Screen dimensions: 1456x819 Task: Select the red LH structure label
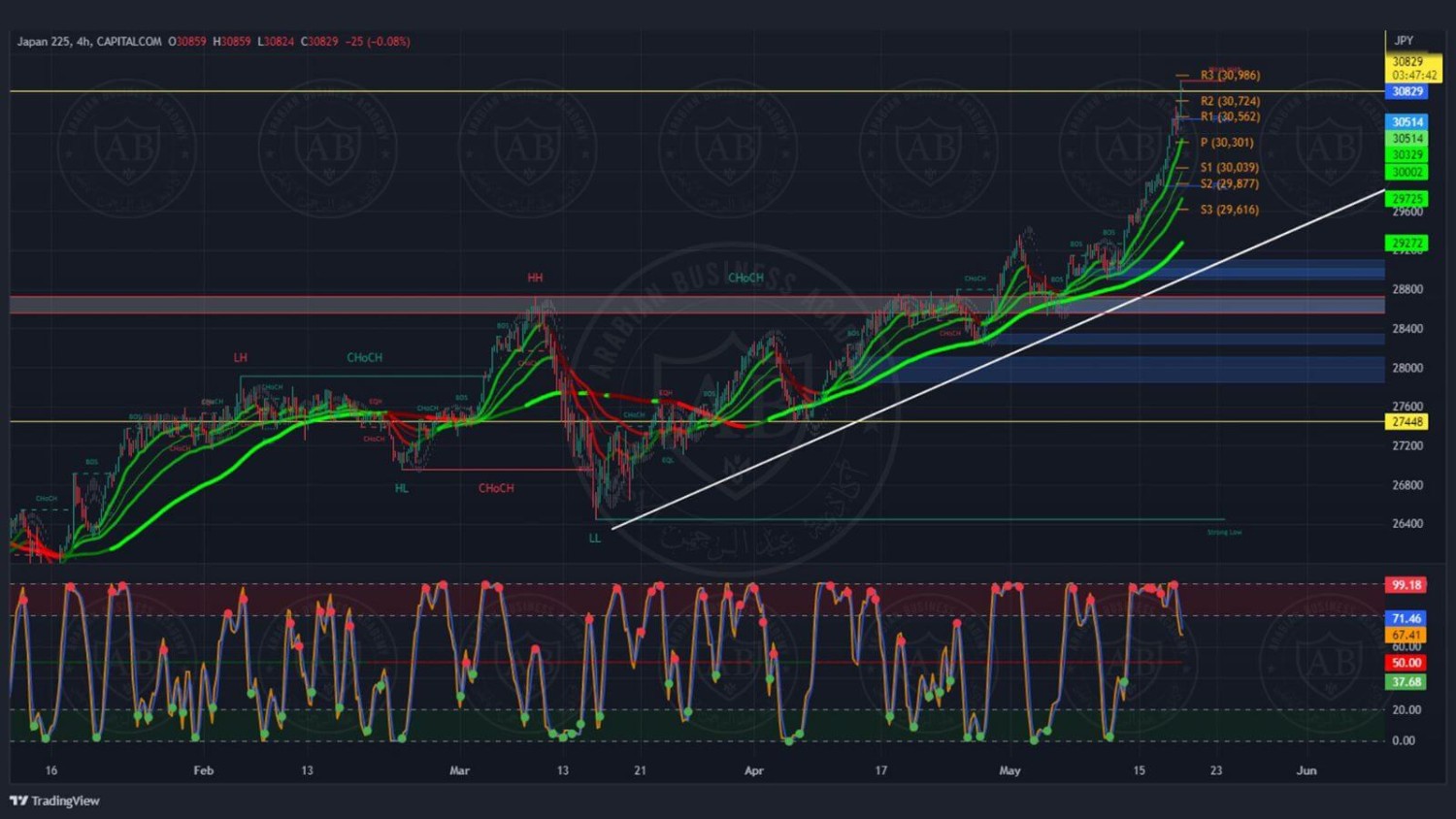pyautogui.click(x=240, y=358)
